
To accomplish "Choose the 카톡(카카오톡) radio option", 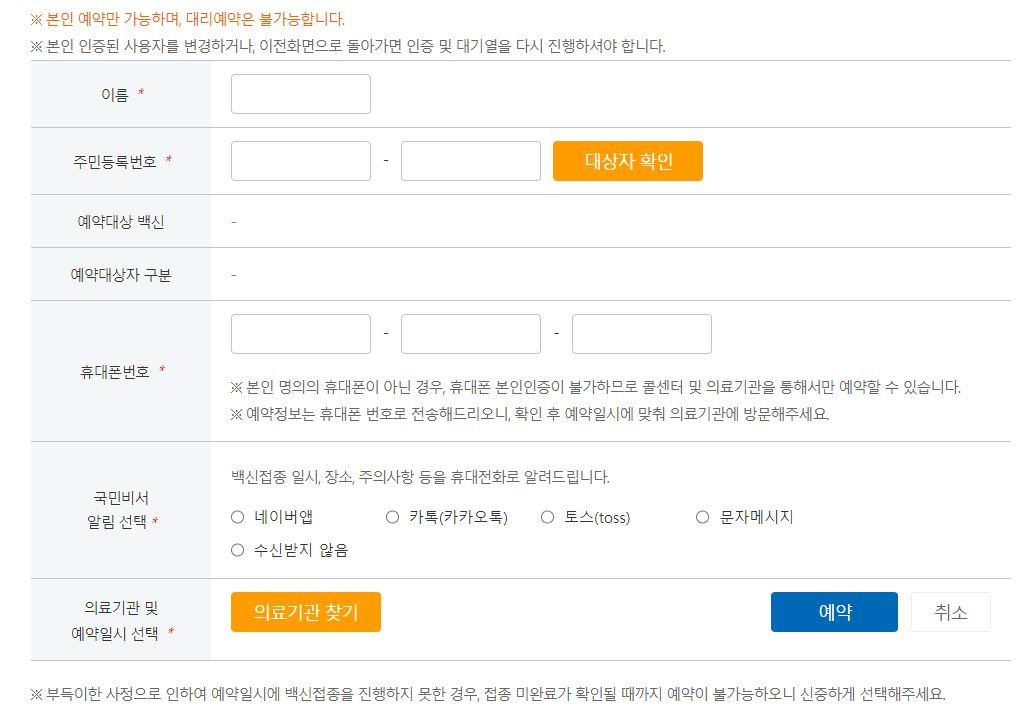I will click(x=393, y=517).
